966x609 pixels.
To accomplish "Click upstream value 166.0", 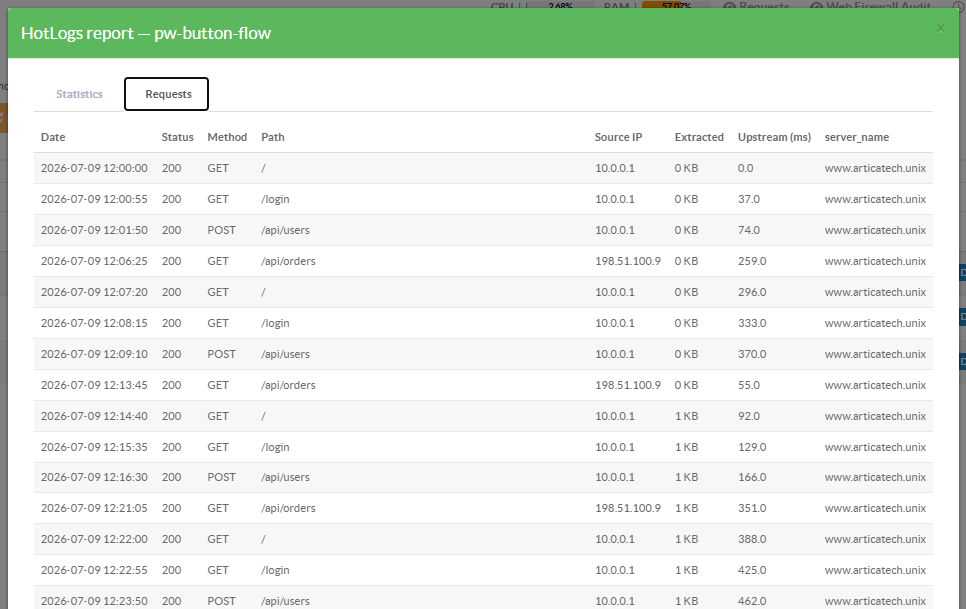I will tap(752, 477).
